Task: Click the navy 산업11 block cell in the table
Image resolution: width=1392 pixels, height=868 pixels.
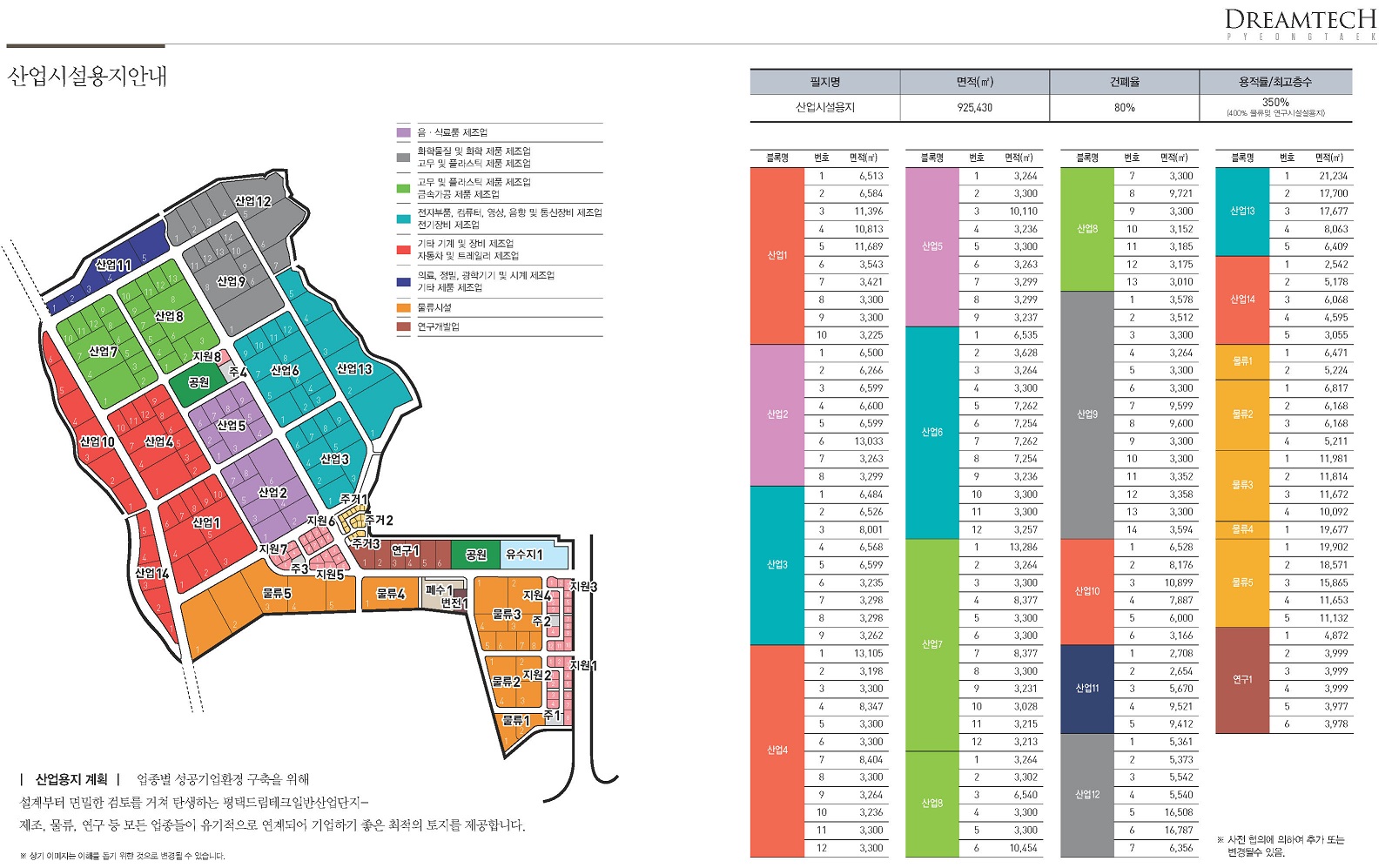Action: point(1087,689)
